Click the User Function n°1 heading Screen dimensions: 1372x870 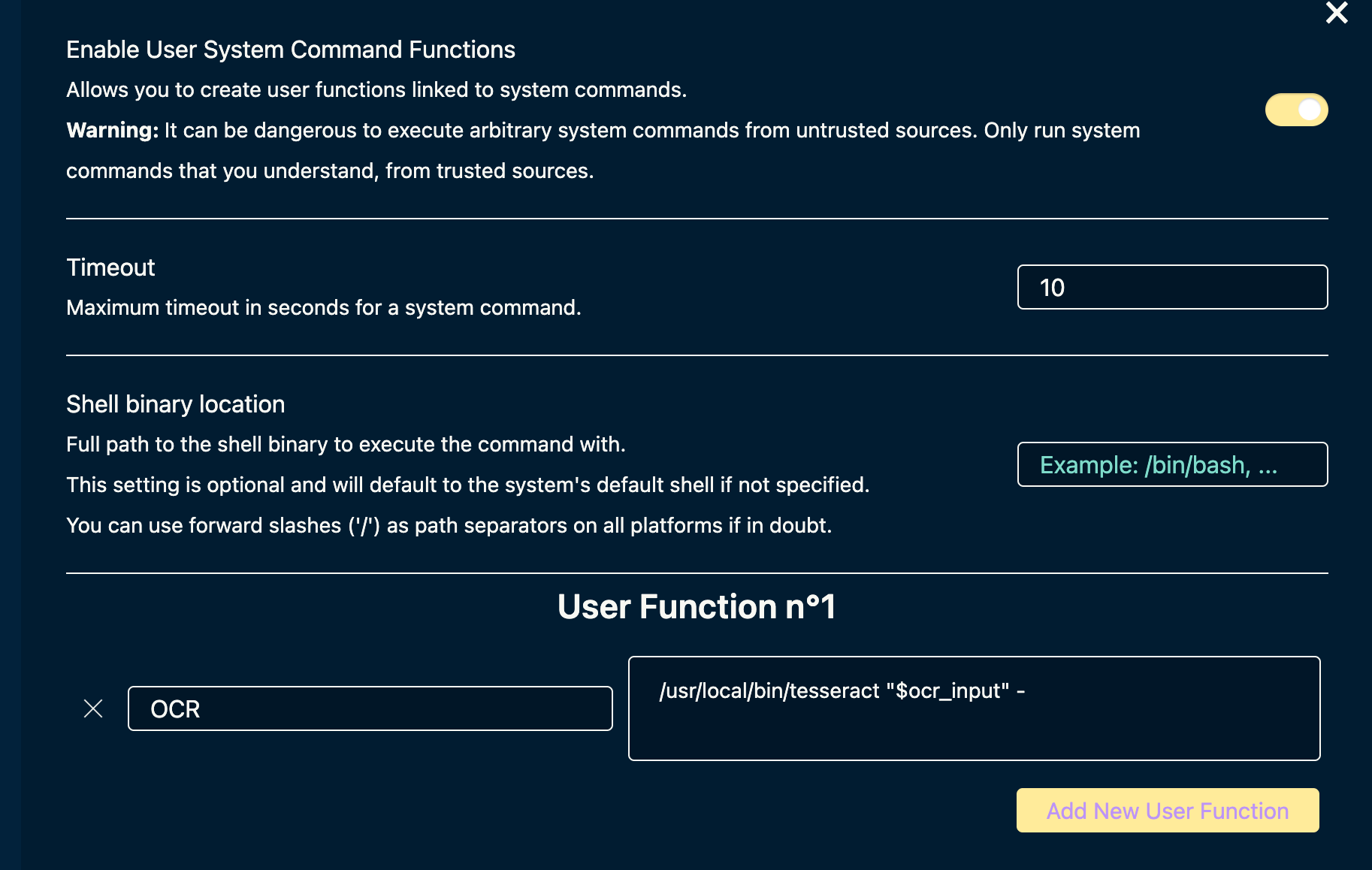pyautogui.click(x=698, y=607)
